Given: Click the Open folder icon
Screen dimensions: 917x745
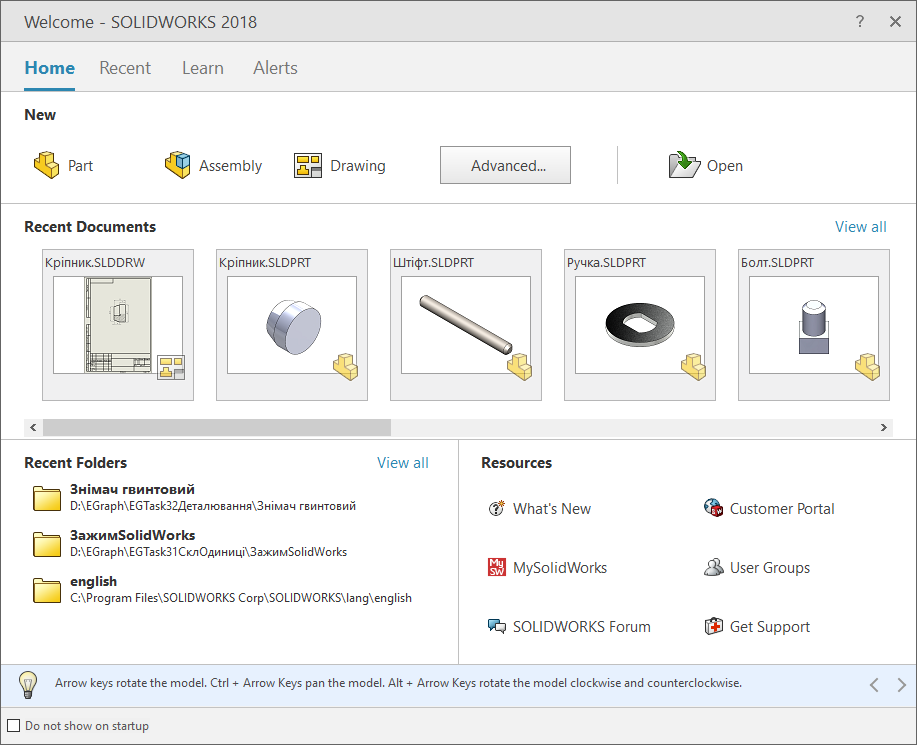Looking at the screenshot, I should [684, 165].
